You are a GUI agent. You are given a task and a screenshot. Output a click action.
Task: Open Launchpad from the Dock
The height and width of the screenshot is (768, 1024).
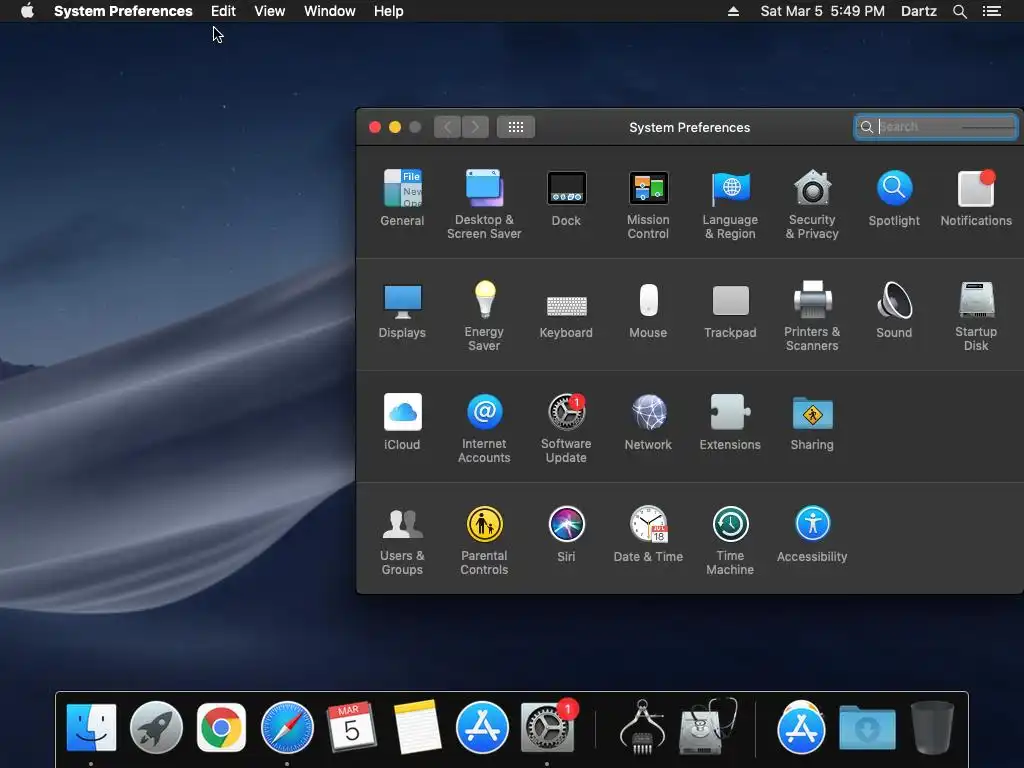156,728
